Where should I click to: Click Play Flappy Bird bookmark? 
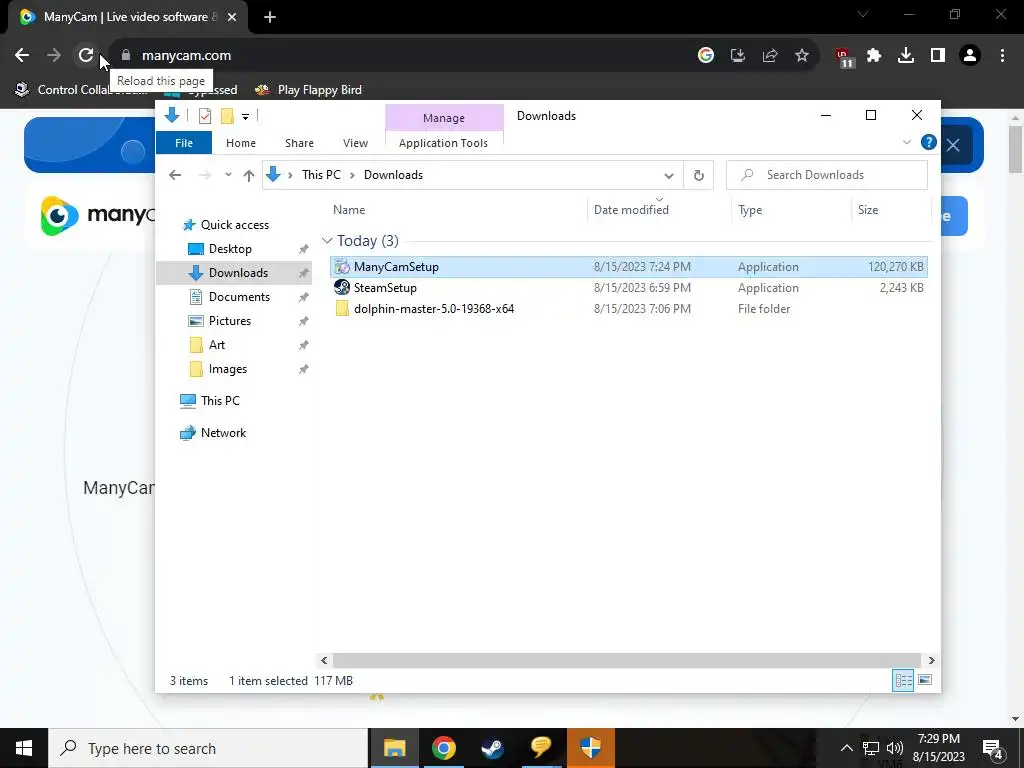[x=308, y=90]
